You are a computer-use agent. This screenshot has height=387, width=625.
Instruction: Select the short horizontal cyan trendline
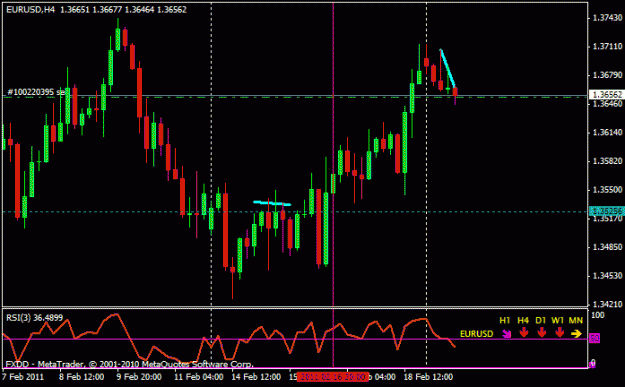[272, 203]
